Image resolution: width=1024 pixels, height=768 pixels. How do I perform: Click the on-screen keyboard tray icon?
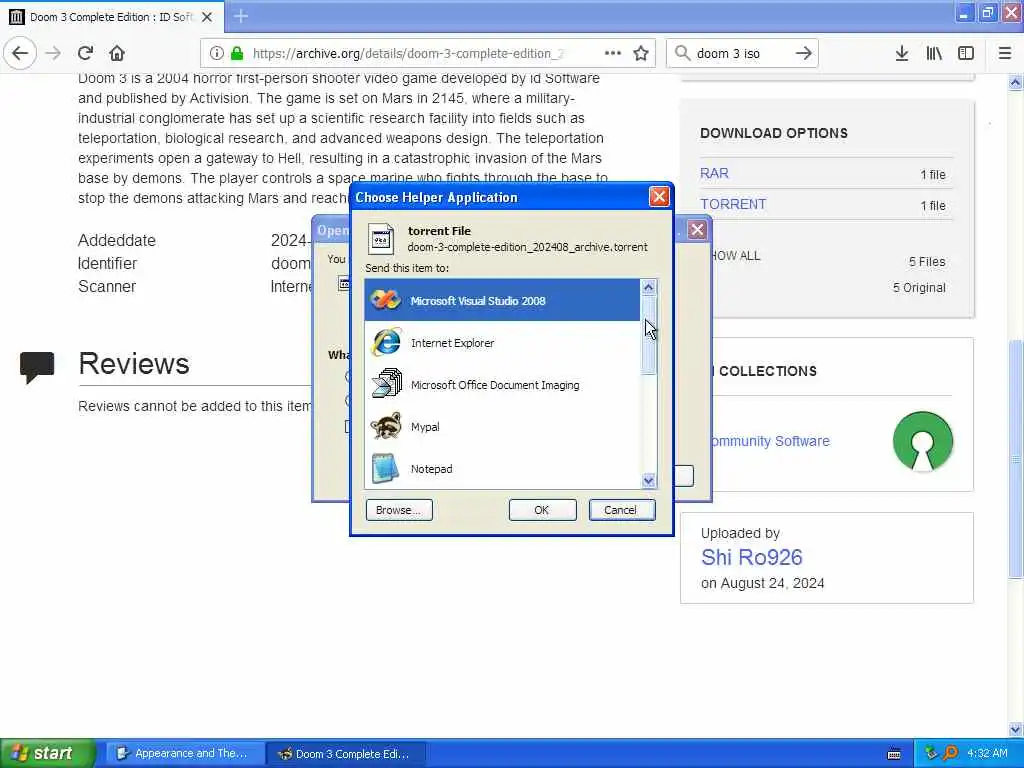pos(894,754)
